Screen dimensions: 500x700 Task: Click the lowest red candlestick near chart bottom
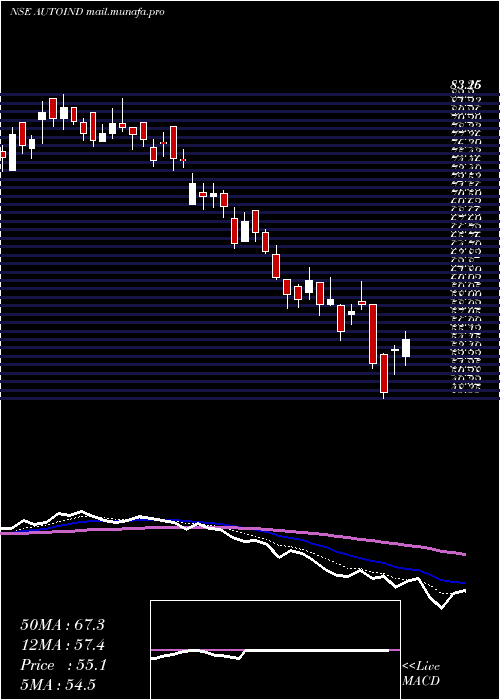click(384, 374)
